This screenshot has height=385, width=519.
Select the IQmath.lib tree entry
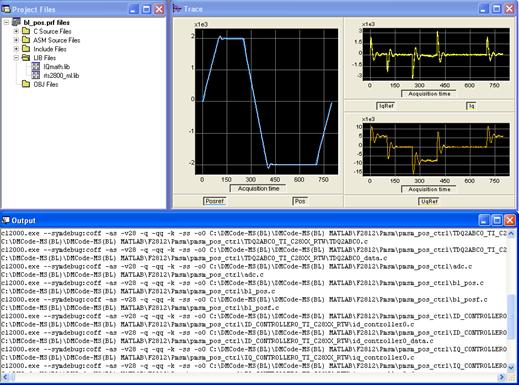point(57,67)
